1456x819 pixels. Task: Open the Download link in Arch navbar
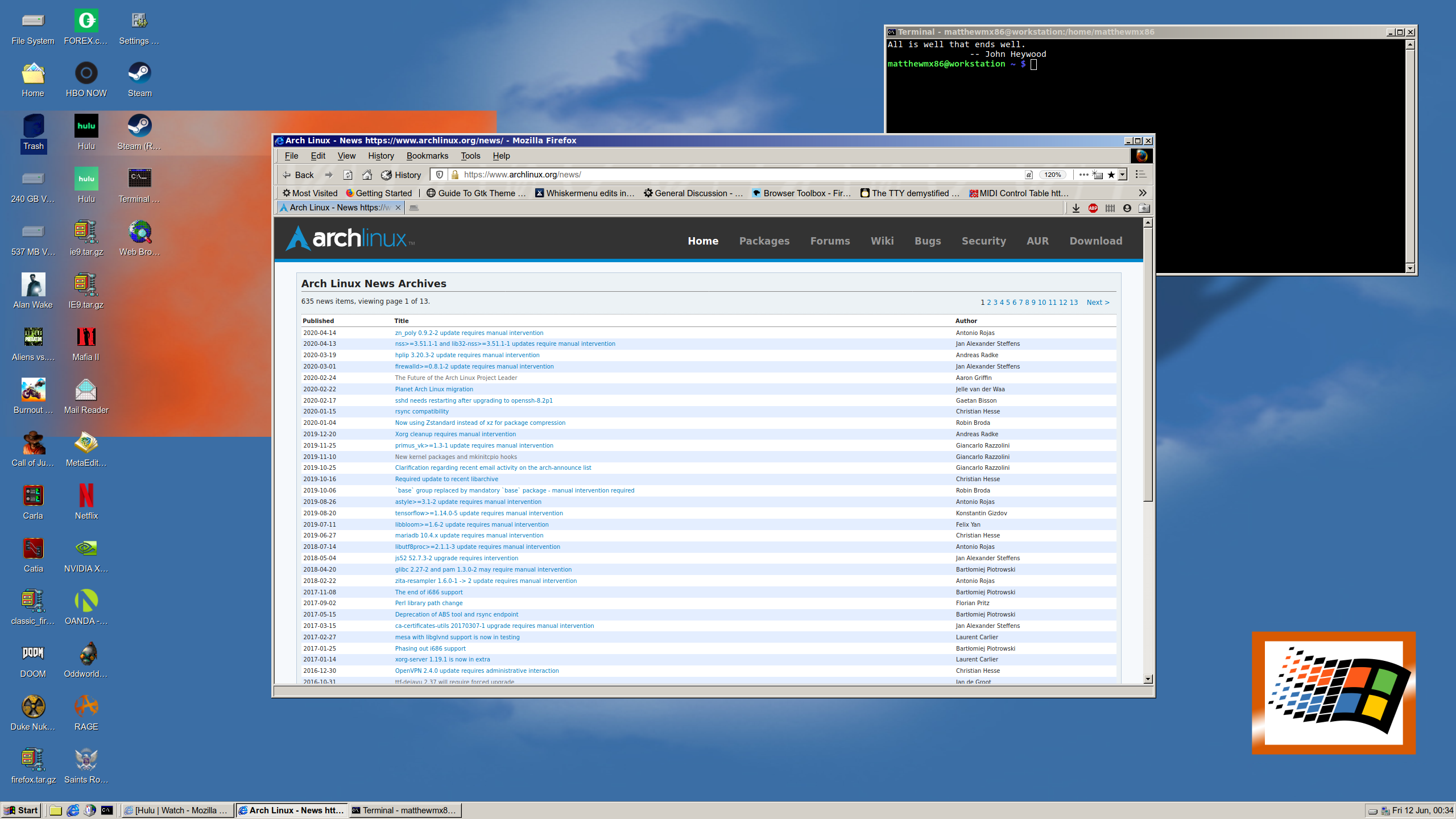click(1095, 241)
